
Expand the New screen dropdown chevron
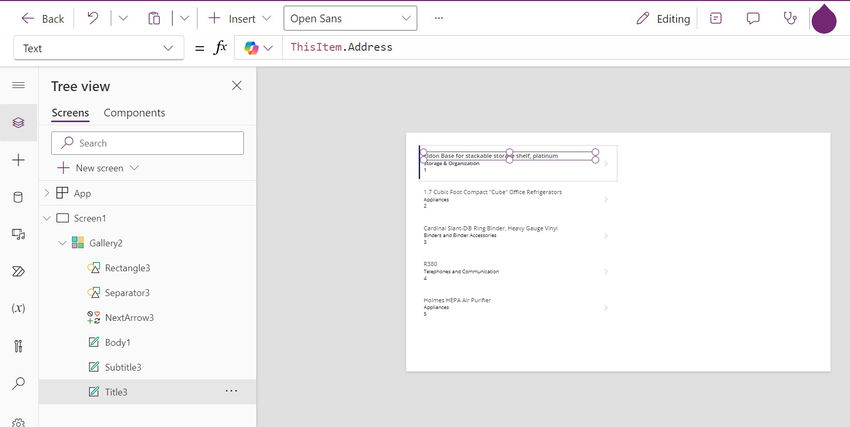(x=134, y=168)
